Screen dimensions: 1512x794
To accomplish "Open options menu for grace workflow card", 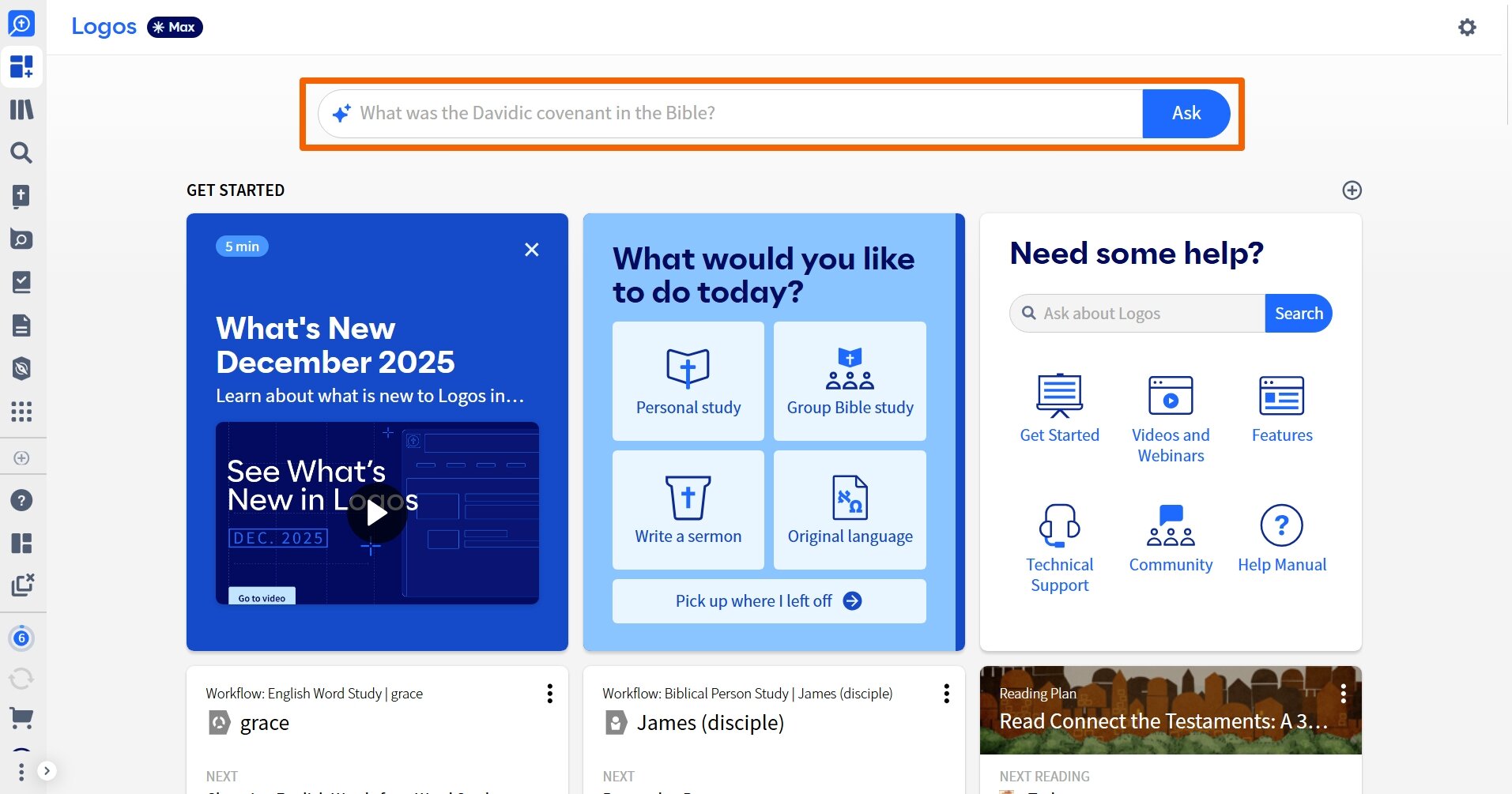I will point(549,694).
